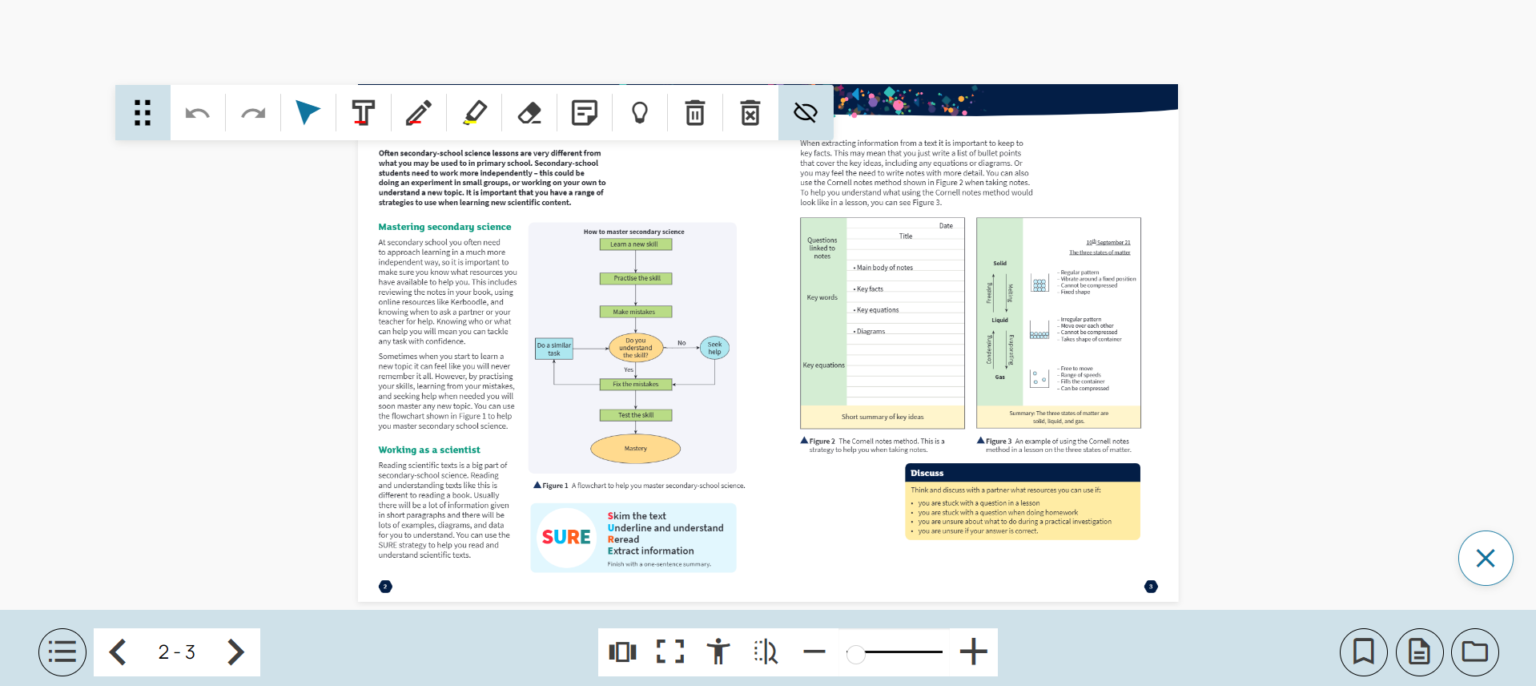
Task: Click the page number field showing 2-3
Action: click(x=176, y=651)
